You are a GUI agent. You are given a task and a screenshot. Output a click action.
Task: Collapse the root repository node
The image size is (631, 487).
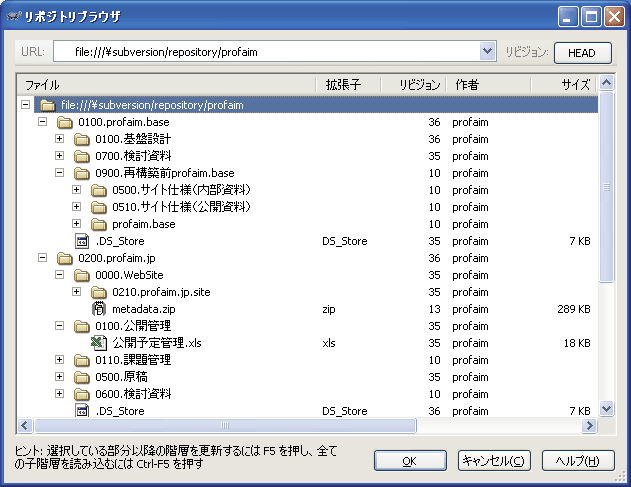pyautogui.click(x=25, y=105)
